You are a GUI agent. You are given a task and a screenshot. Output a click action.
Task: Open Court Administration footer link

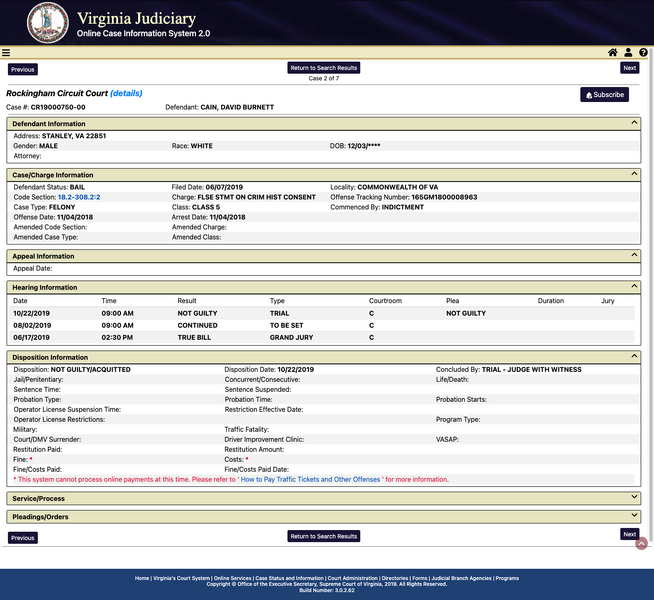click(x=352, y=578)
